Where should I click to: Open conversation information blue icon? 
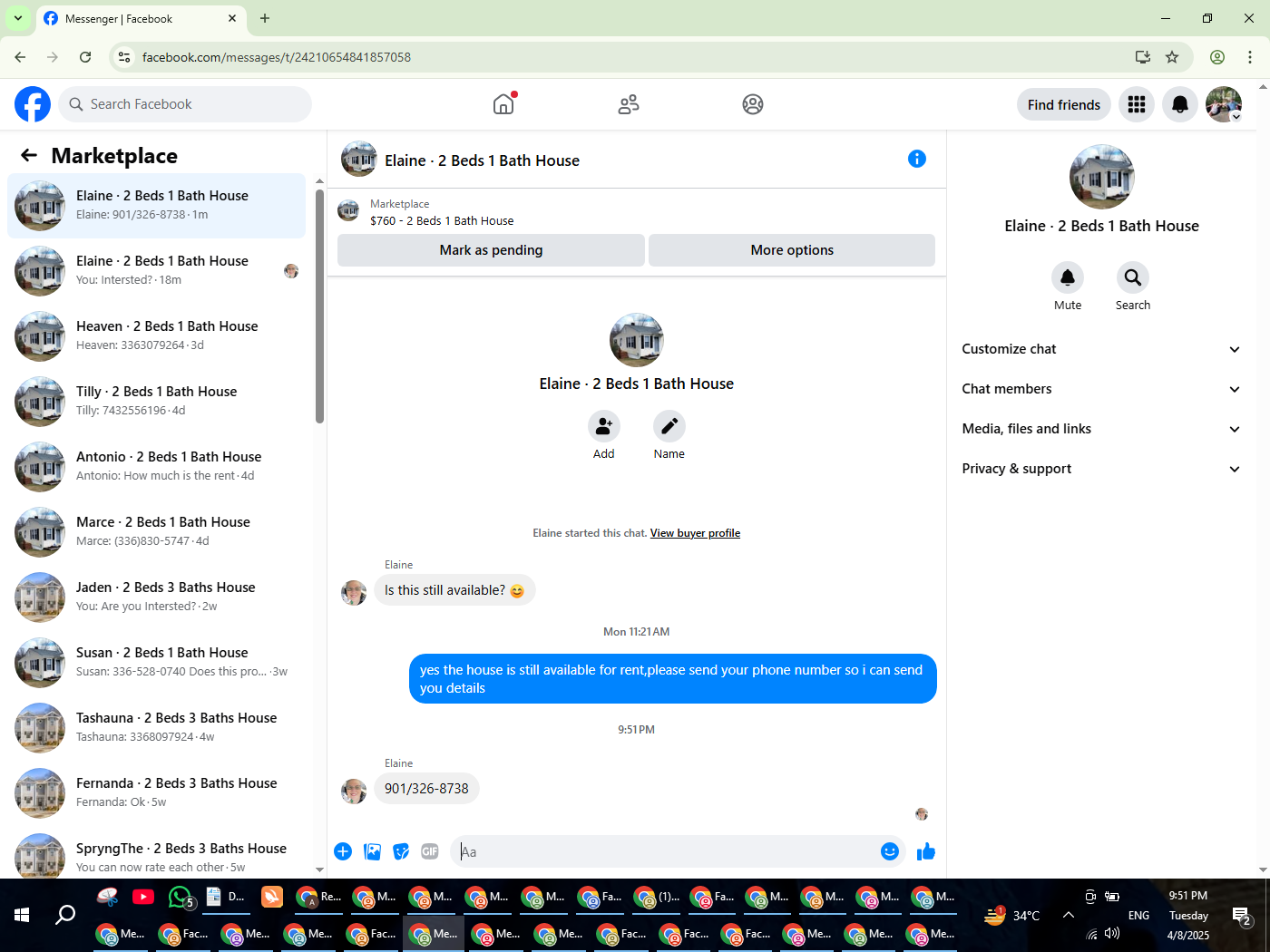point(917,159)
